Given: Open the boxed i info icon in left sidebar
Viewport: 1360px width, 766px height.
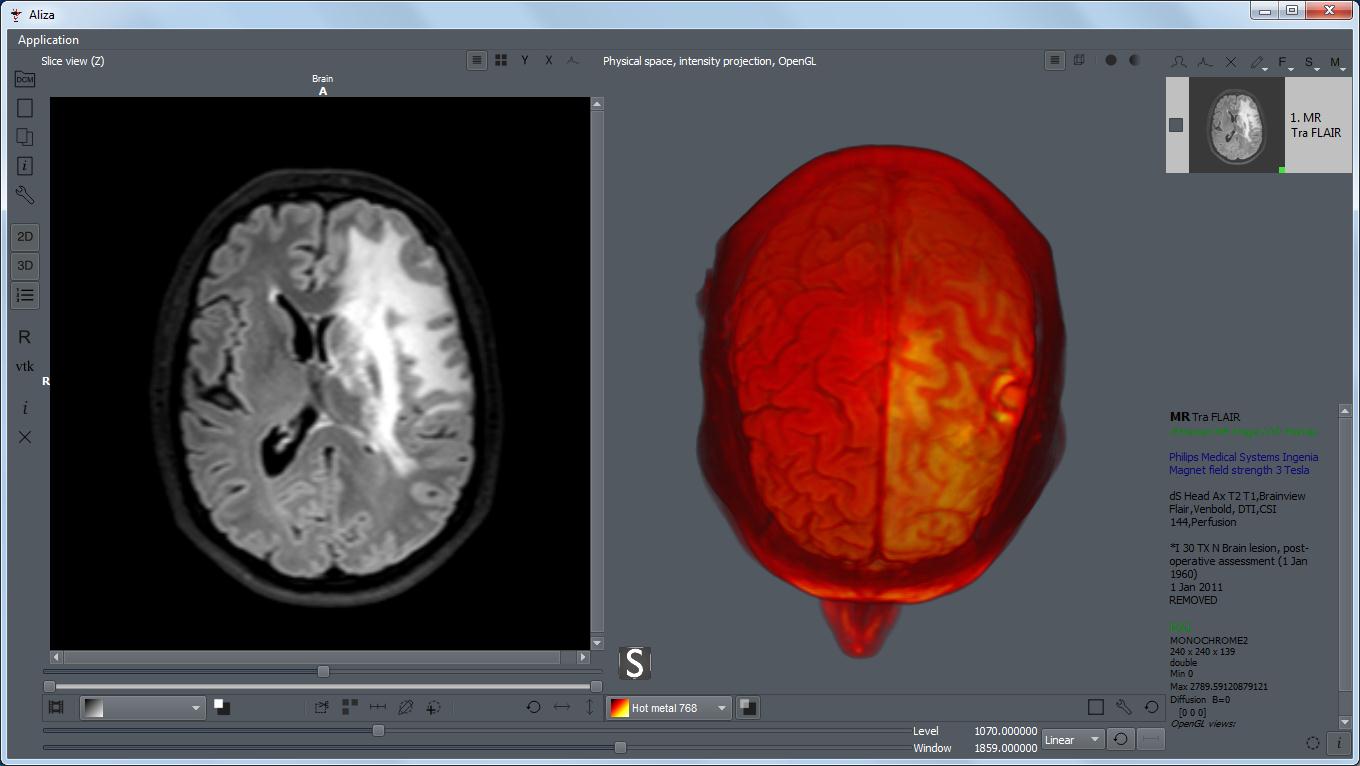Looking at the screenshot, I should (25, 166).
